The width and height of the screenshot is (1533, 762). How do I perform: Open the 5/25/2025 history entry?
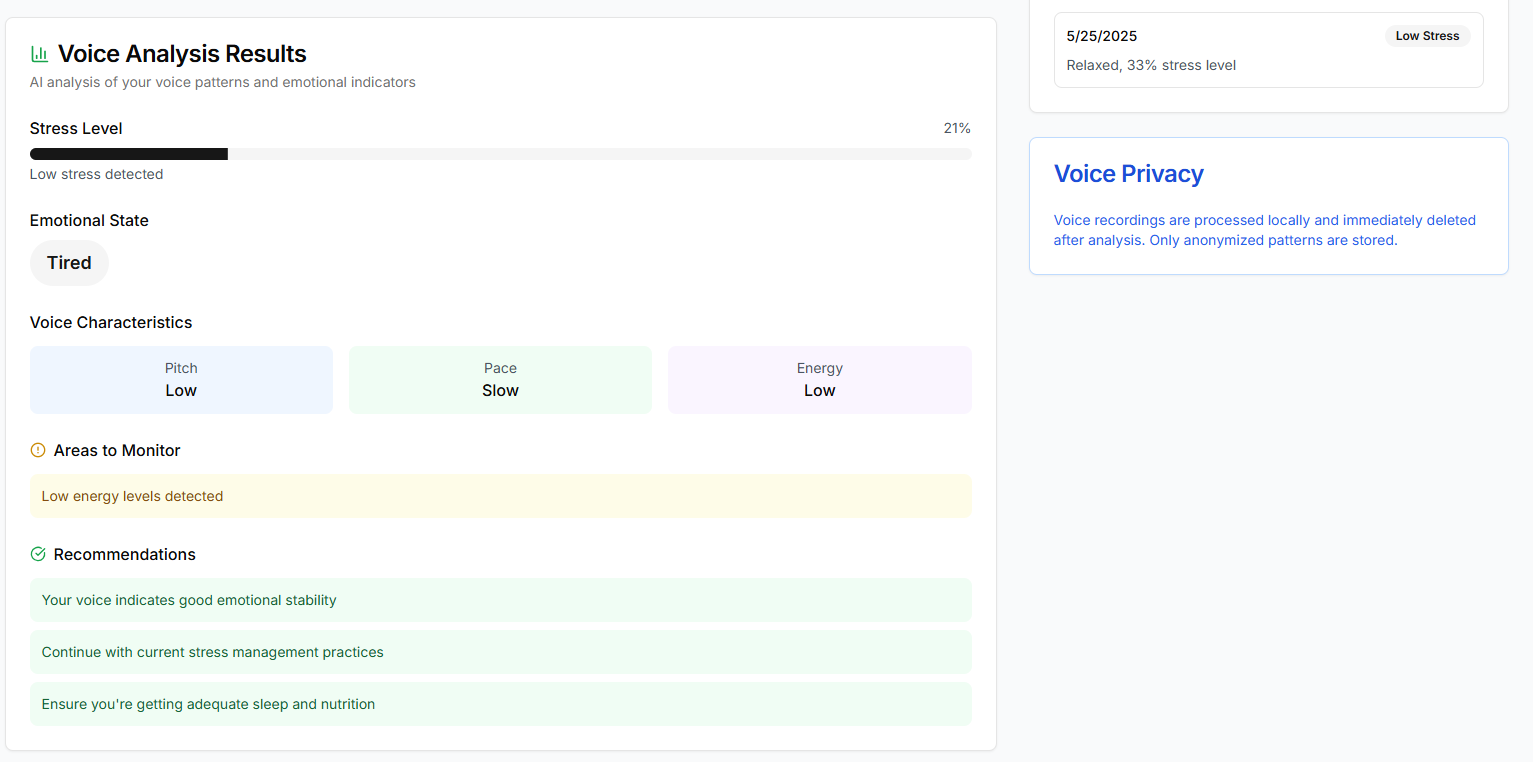[x=1268, y=50]
